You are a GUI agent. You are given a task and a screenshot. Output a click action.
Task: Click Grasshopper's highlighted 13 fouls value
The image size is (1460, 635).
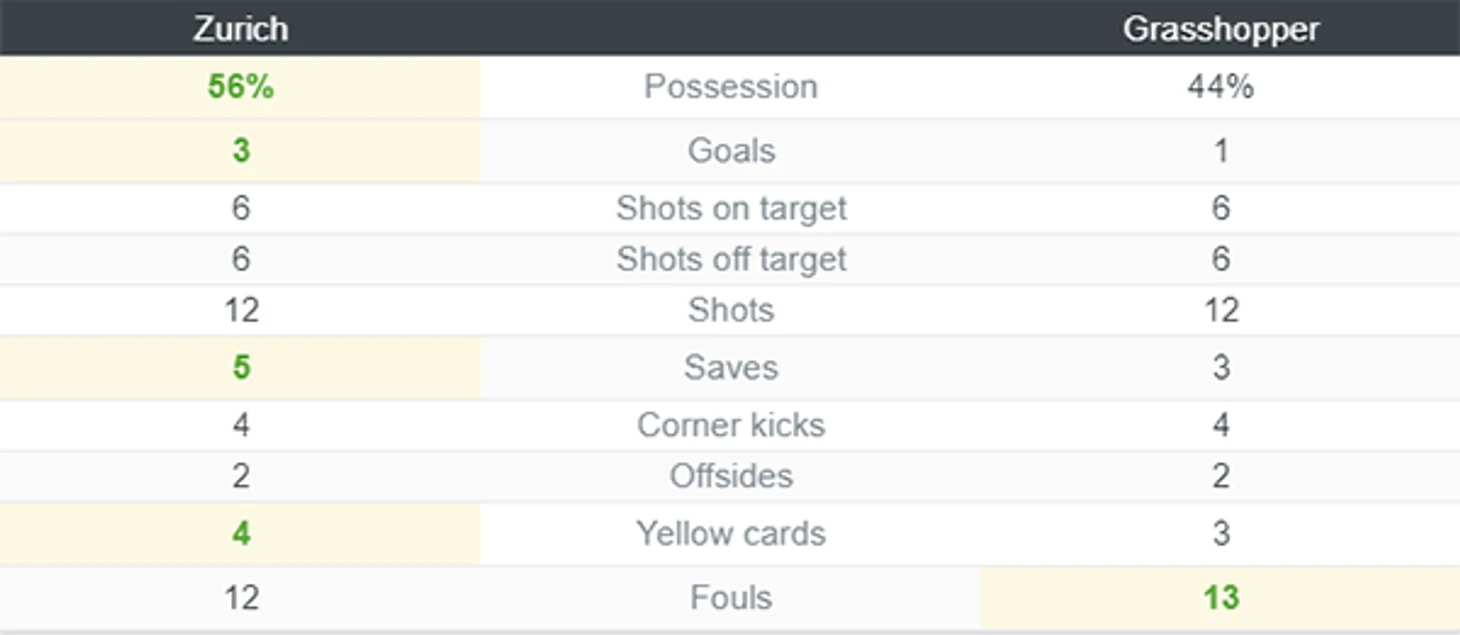[1220, 598]
